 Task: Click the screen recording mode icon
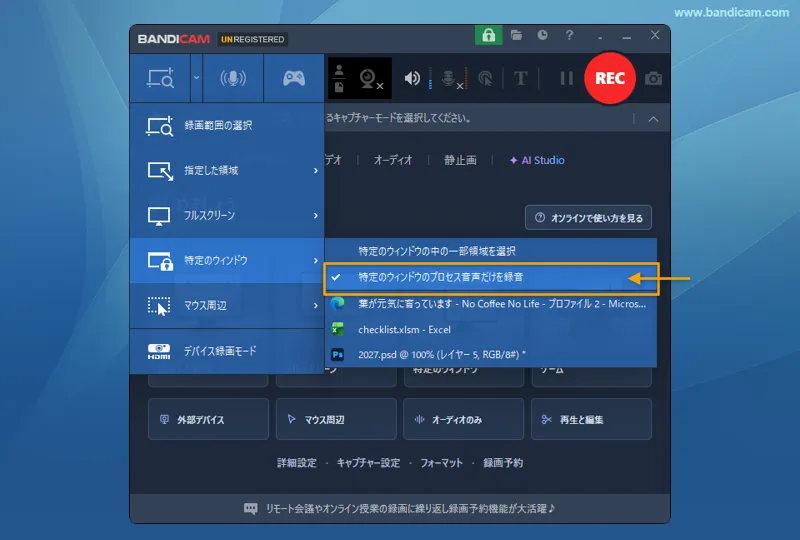[160, 78]
